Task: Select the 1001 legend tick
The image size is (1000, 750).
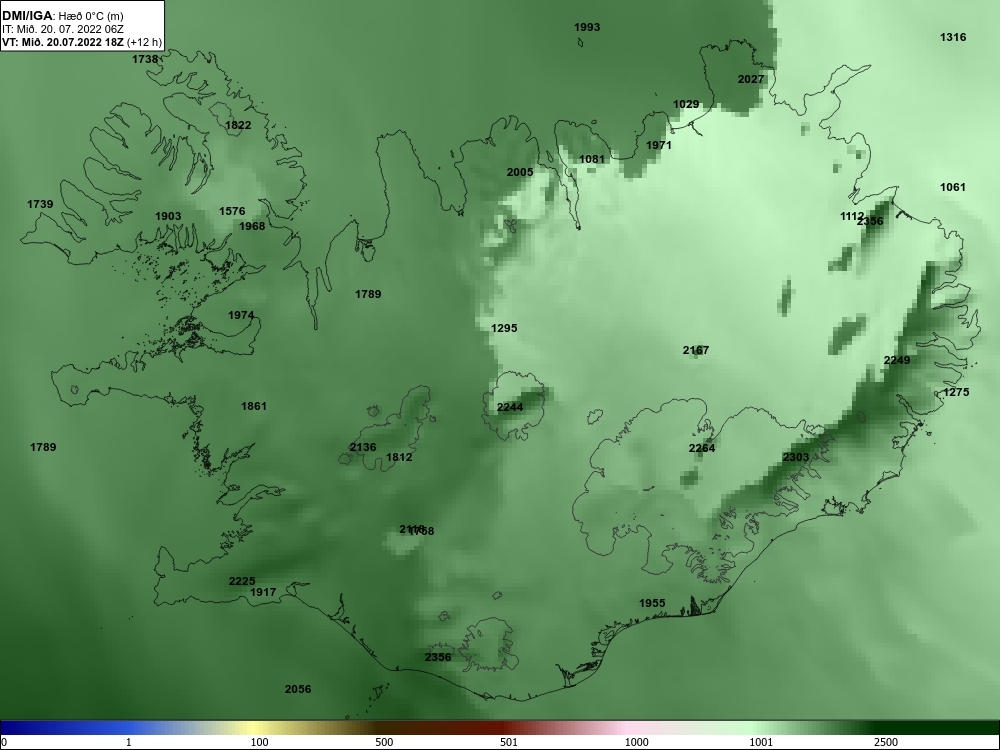Action: 761,742
